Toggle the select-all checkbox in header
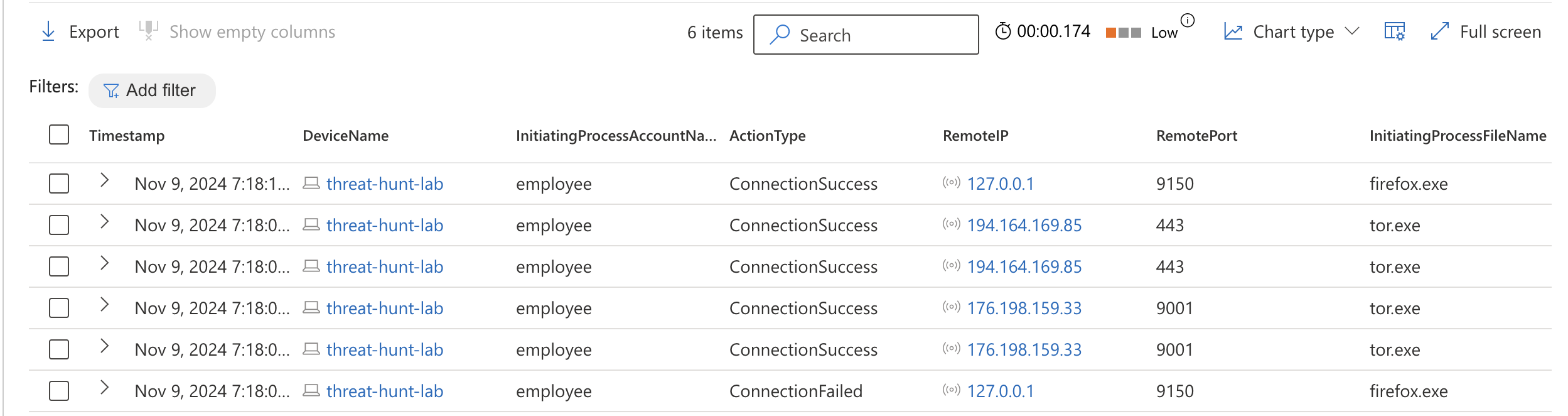The image size is (1568, 416). [x=59, y=135]
